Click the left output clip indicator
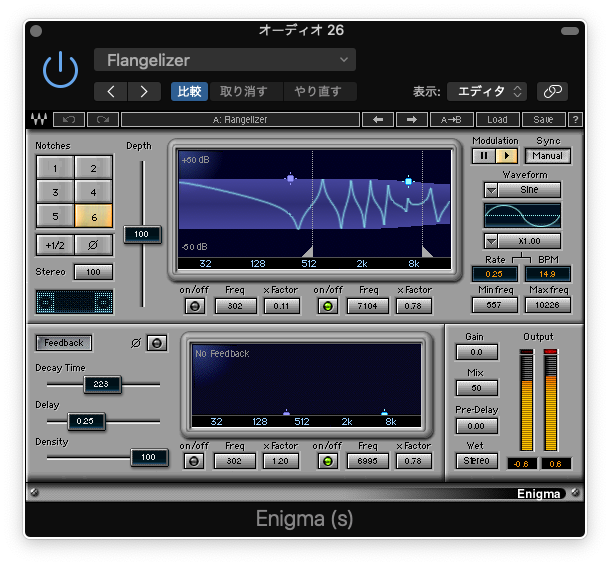The image size is (610, 566). 526,351
